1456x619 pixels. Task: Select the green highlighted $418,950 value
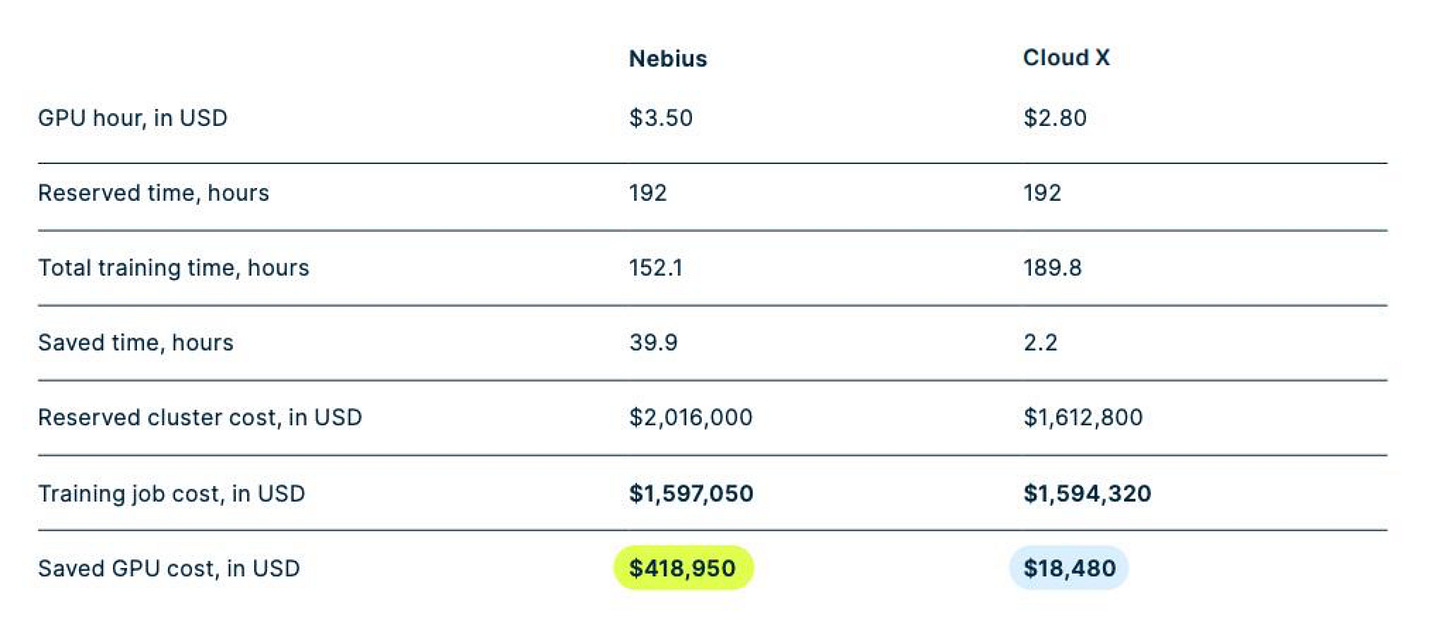click(x=683, y=569)
